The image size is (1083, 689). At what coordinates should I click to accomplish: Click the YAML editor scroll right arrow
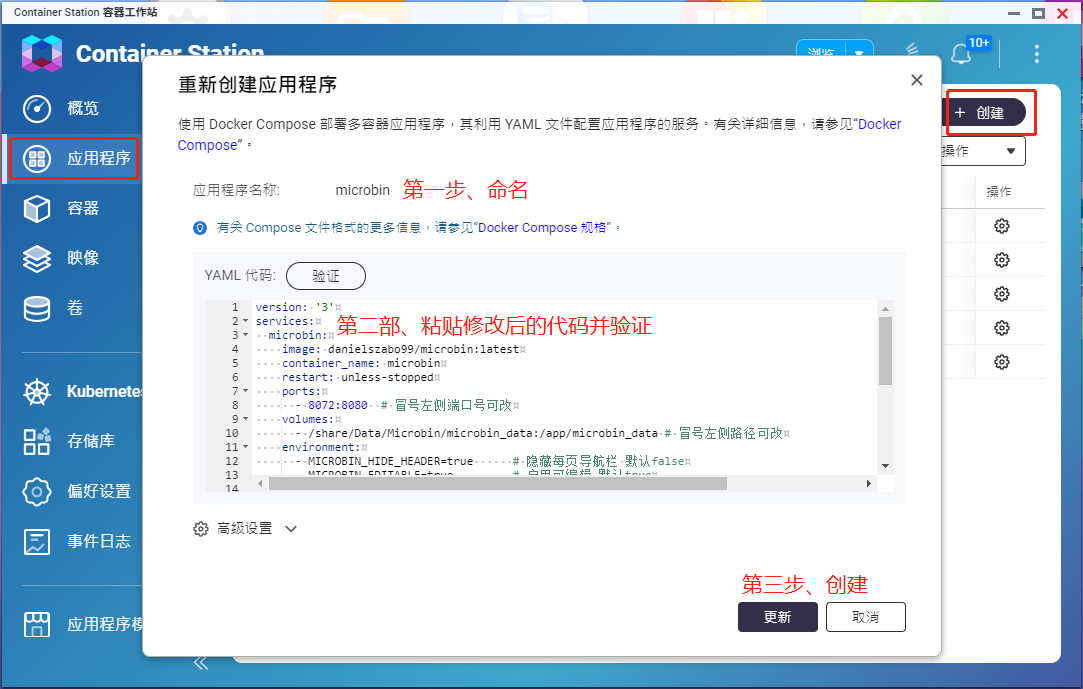[869, 484]
